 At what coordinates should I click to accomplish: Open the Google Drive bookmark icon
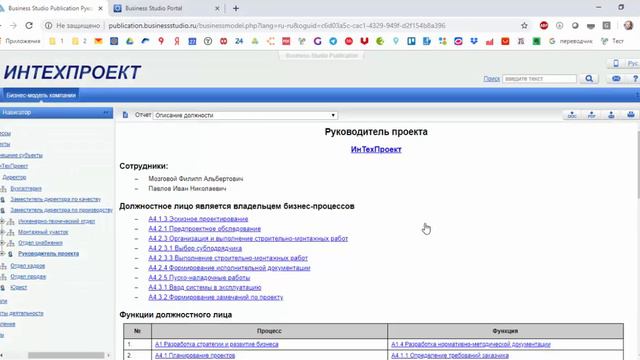point(130,41)
